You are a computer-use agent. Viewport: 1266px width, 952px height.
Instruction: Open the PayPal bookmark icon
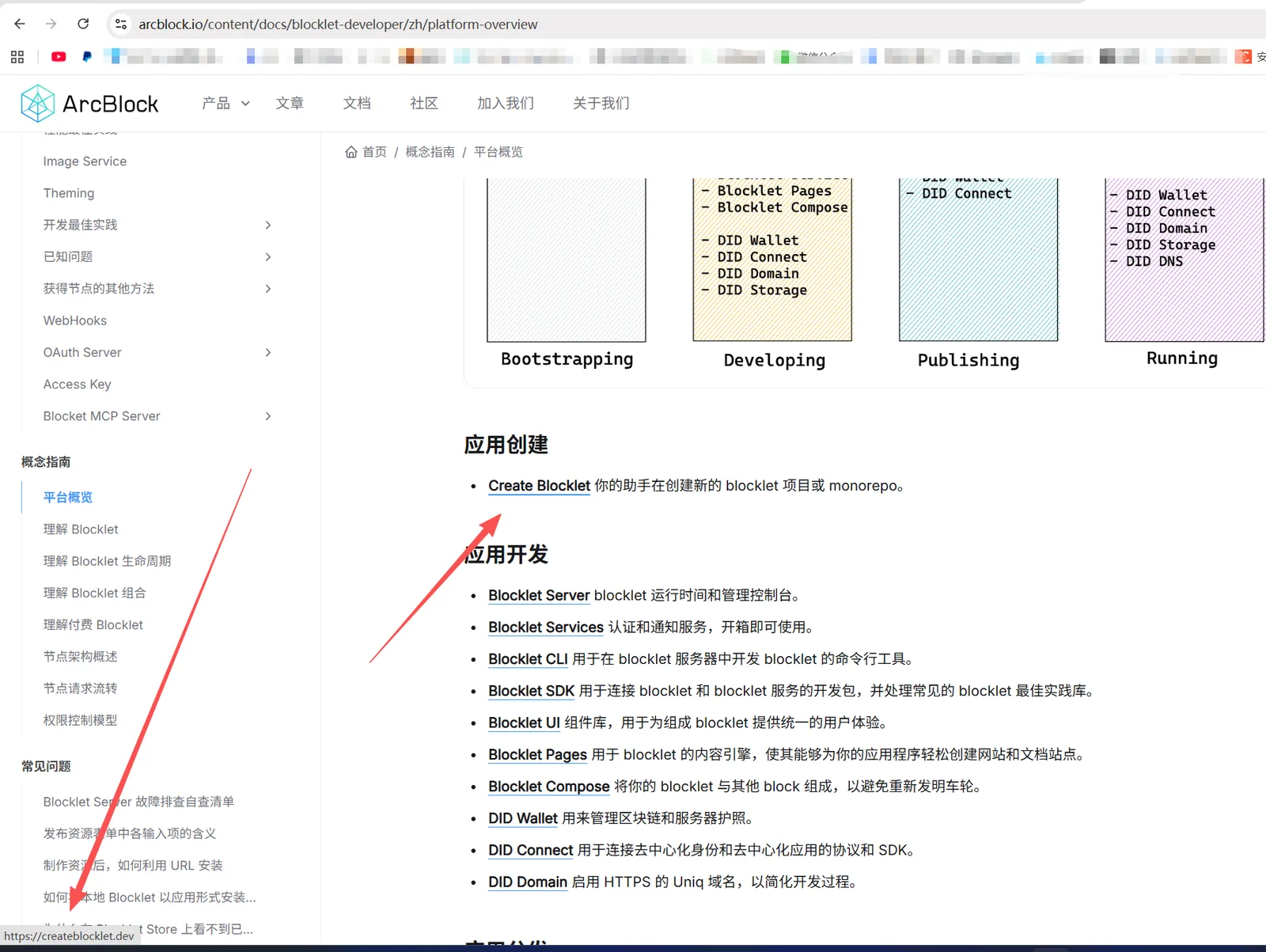(x=87, y=57)
